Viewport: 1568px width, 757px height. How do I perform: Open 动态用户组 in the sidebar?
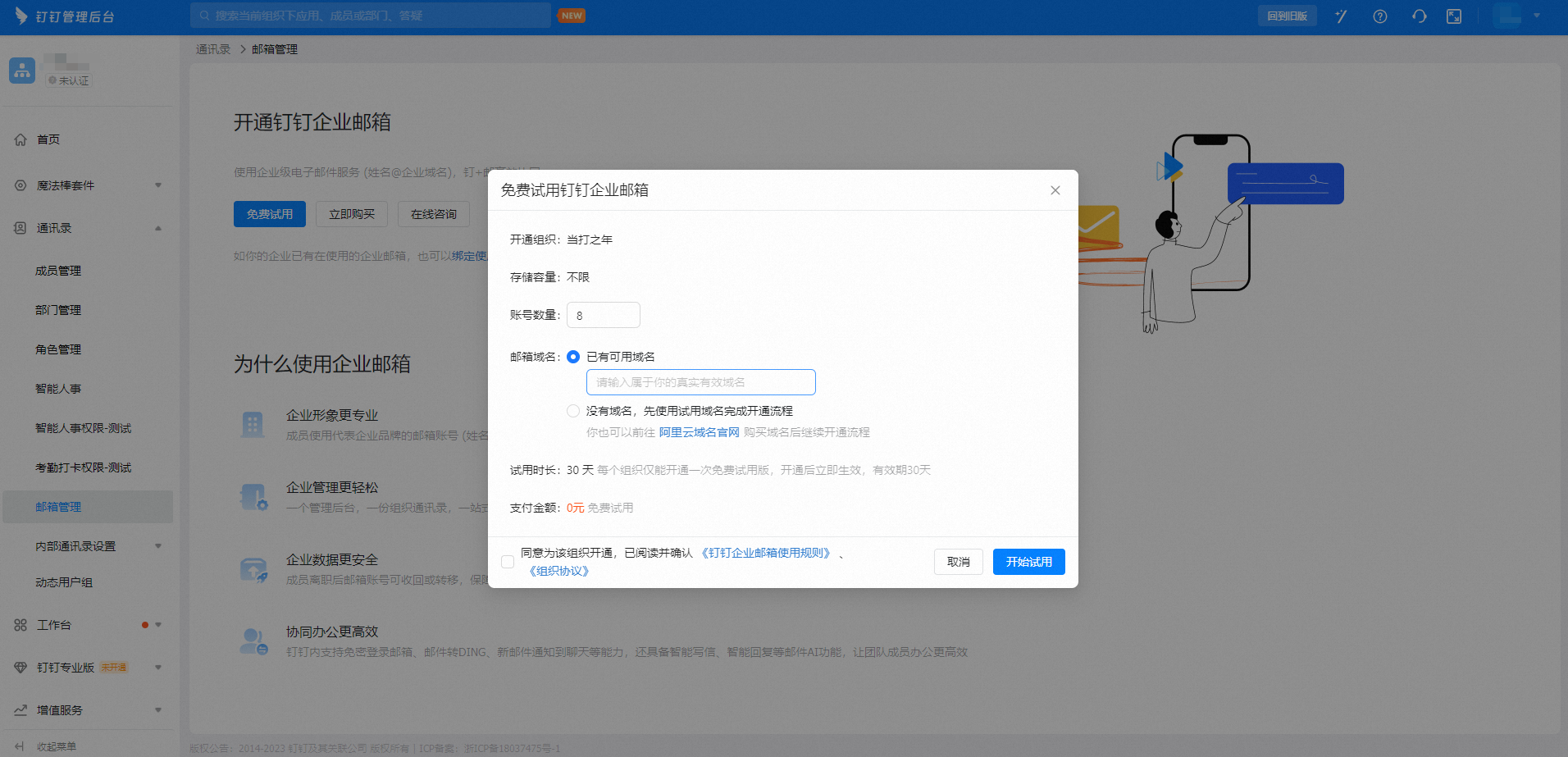click(64, 582)
